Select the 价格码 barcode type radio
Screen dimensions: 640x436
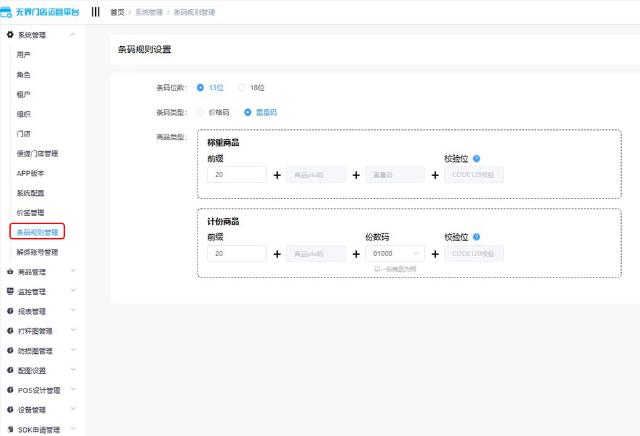(x=200, y=112)
